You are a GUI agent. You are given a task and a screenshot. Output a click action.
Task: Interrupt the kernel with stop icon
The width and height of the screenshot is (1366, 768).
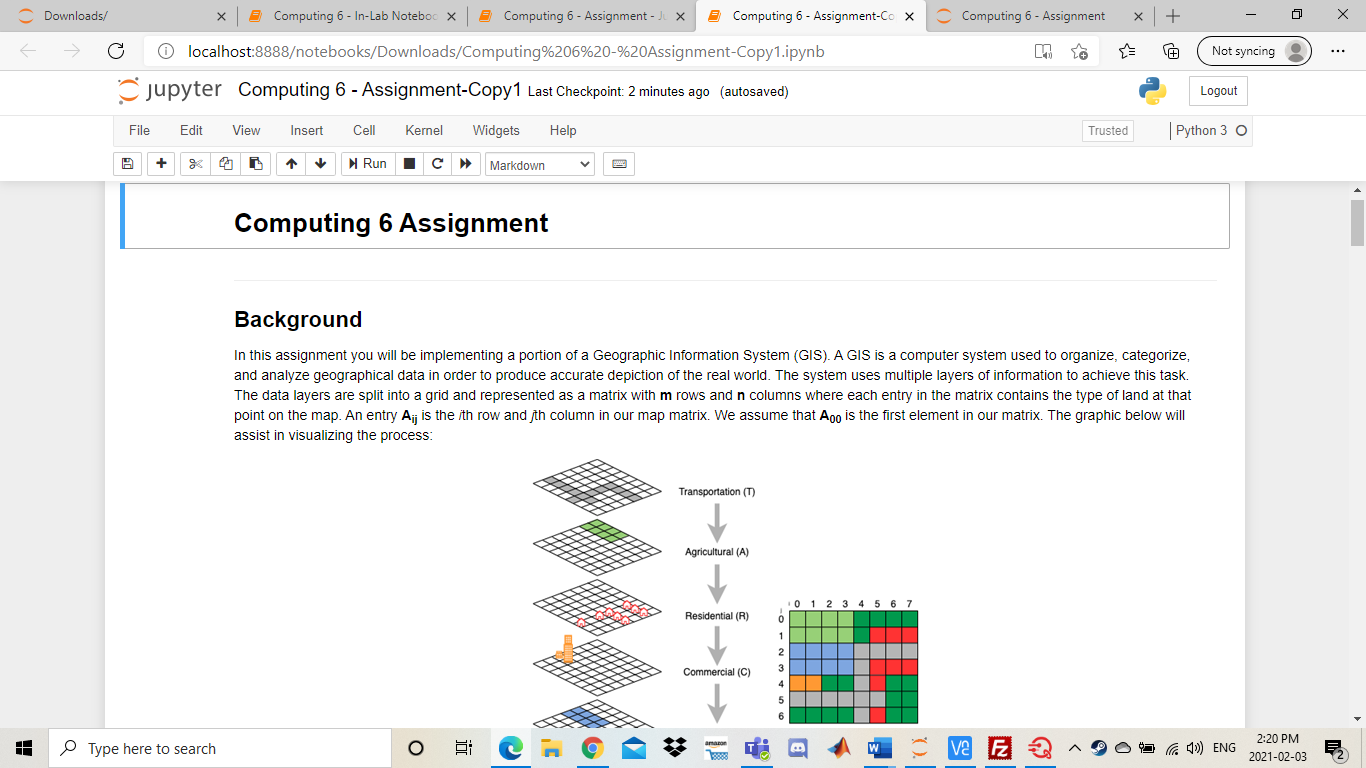pos(409,164)
